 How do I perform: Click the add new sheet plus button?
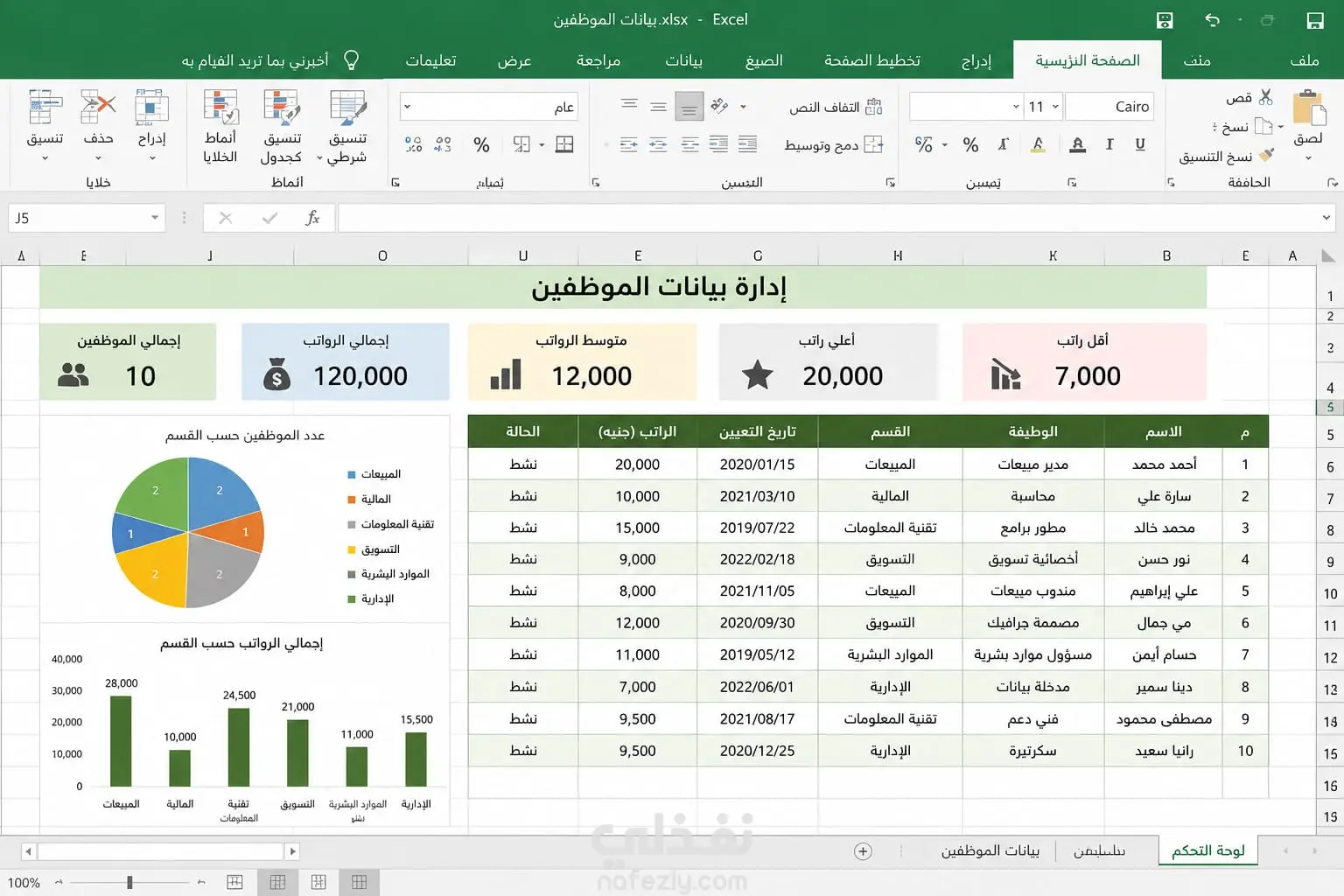click(863, 851)
